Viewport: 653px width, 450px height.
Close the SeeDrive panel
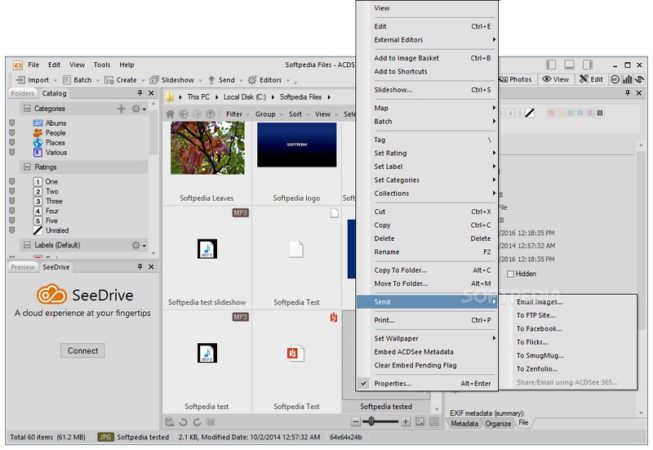pyautogui.click(x=151, y=266)
